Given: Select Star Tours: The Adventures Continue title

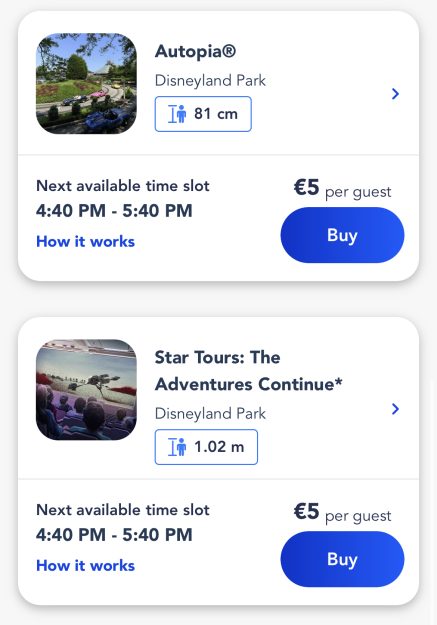Looking at the screenshot, I should [x=248, y=371].
